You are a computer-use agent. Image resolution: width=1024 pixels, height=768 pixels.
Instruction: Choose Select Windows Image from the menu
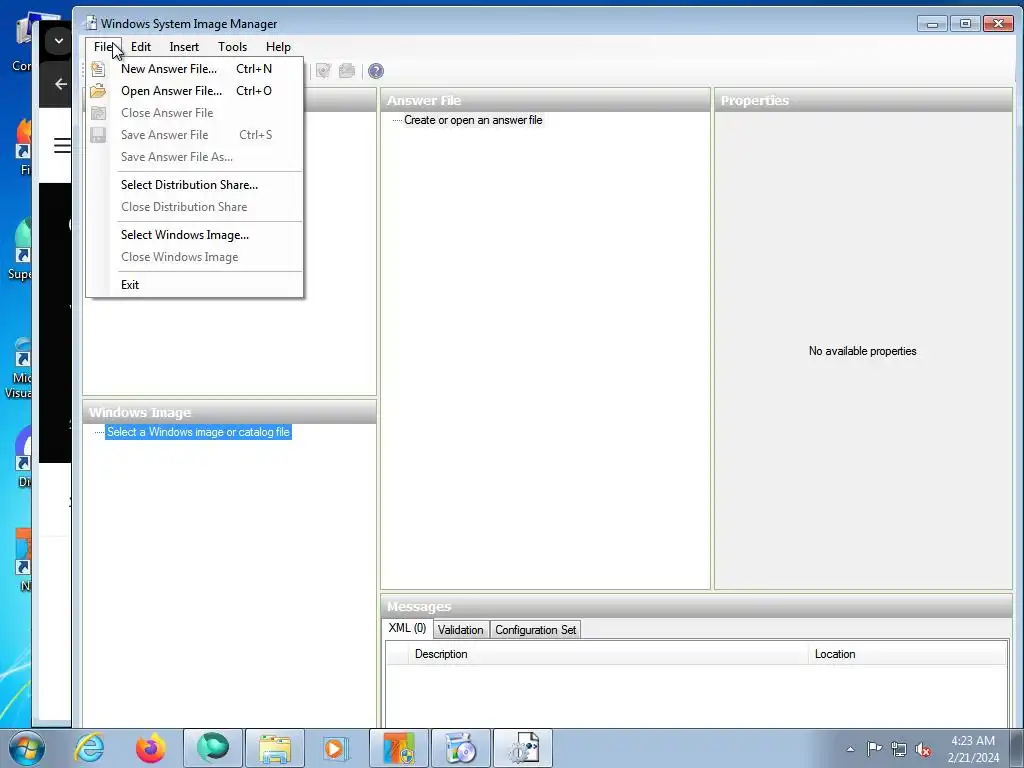(195, 235)
